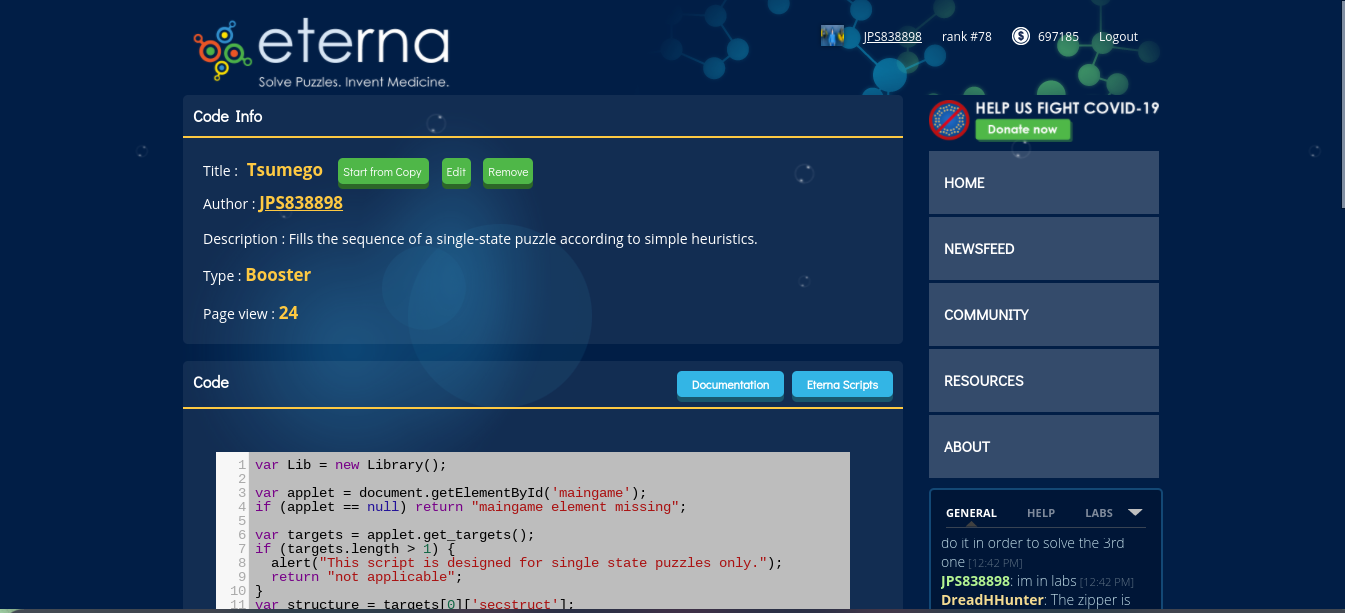Open user avatar thumbnail in header

pyautogui.click(x=832, y=36)
